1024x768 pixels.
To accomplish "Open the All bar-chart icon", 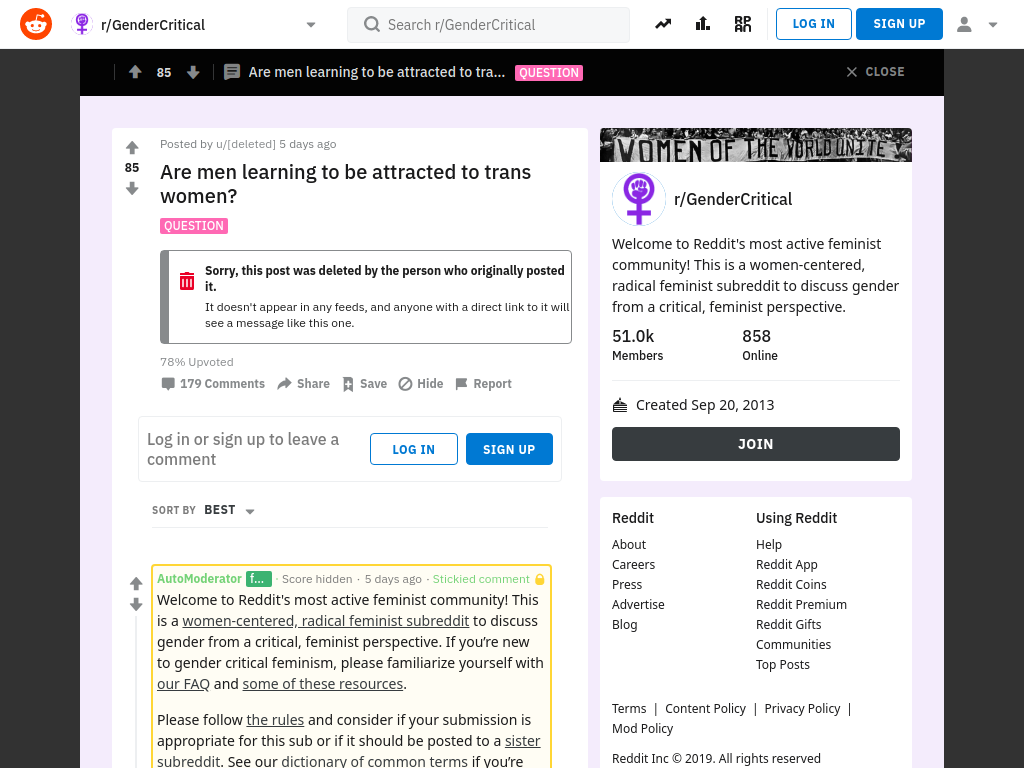I will point(703,24).
